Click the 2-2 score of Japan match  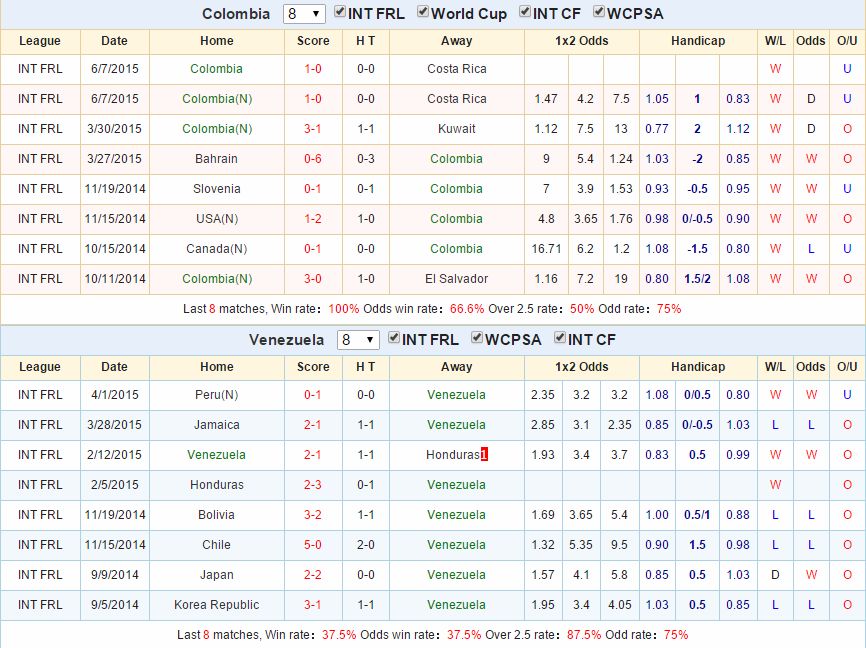tap(313, 575)
